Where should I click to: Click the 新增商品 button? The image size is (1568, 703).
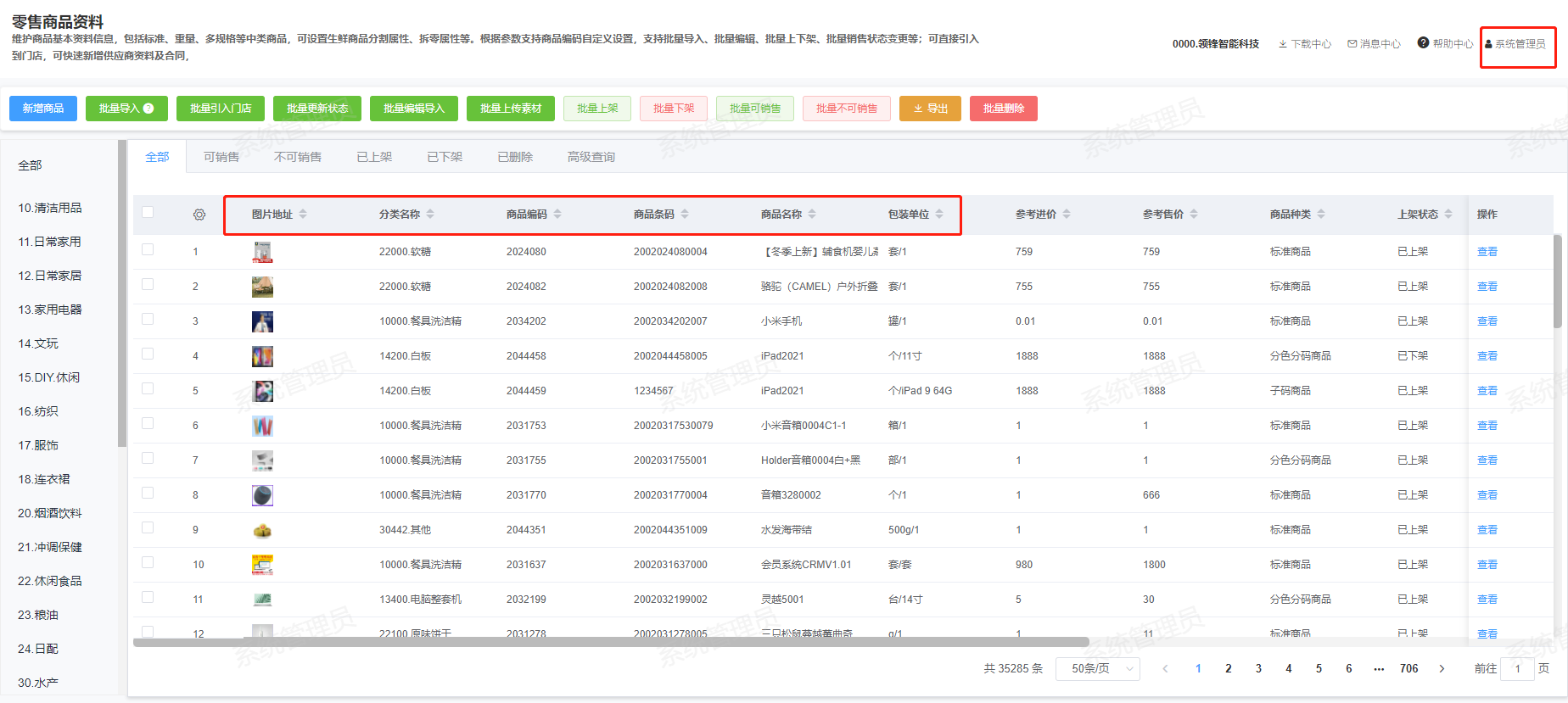click(x=43, y=109)
